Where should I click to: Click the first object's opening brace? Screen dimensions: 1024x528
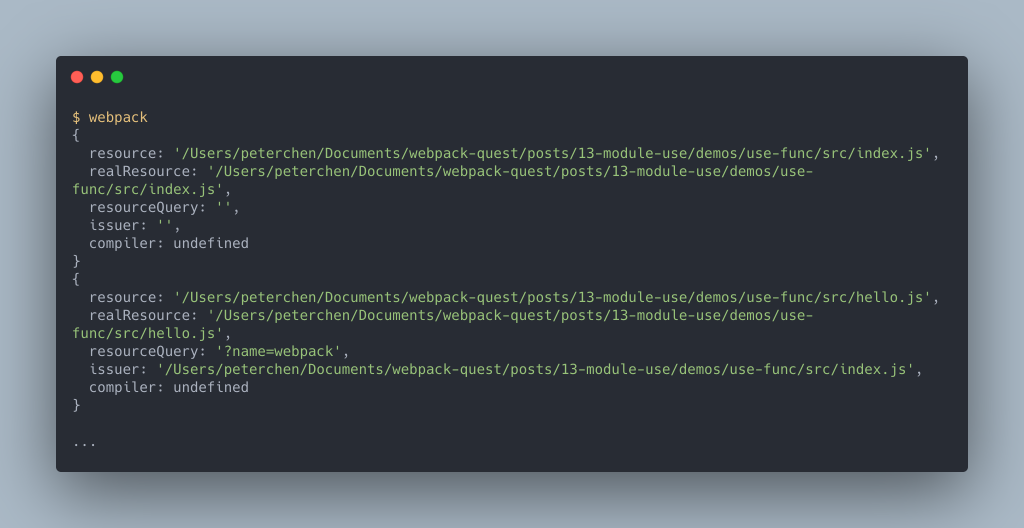(76, 135)
